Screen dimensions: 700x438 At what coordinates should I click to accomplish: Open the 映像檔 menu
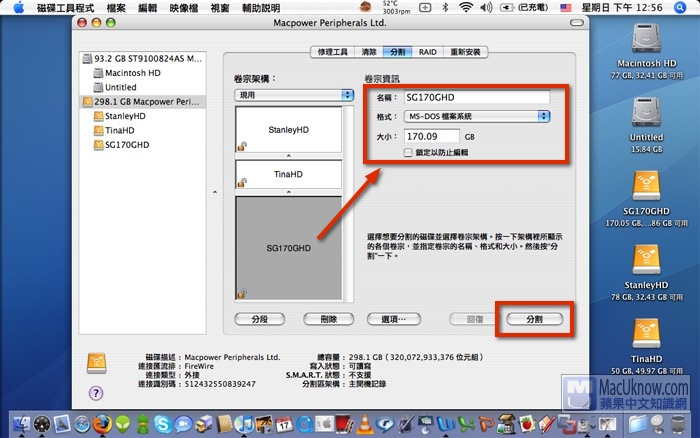(184, 8)
